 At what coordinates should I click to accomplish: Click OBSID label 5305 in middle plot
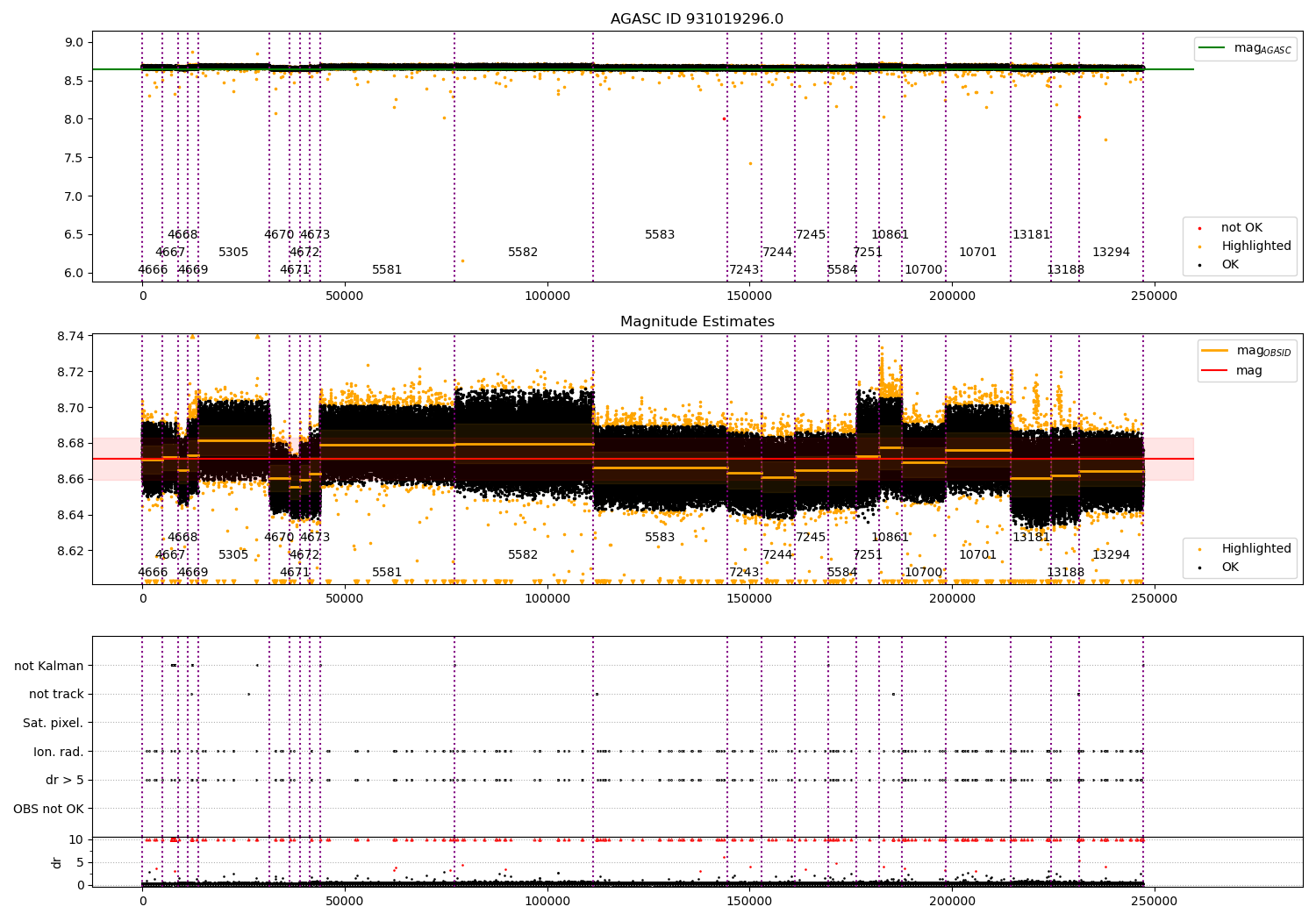pyautogui.click(x=233, y=555)
